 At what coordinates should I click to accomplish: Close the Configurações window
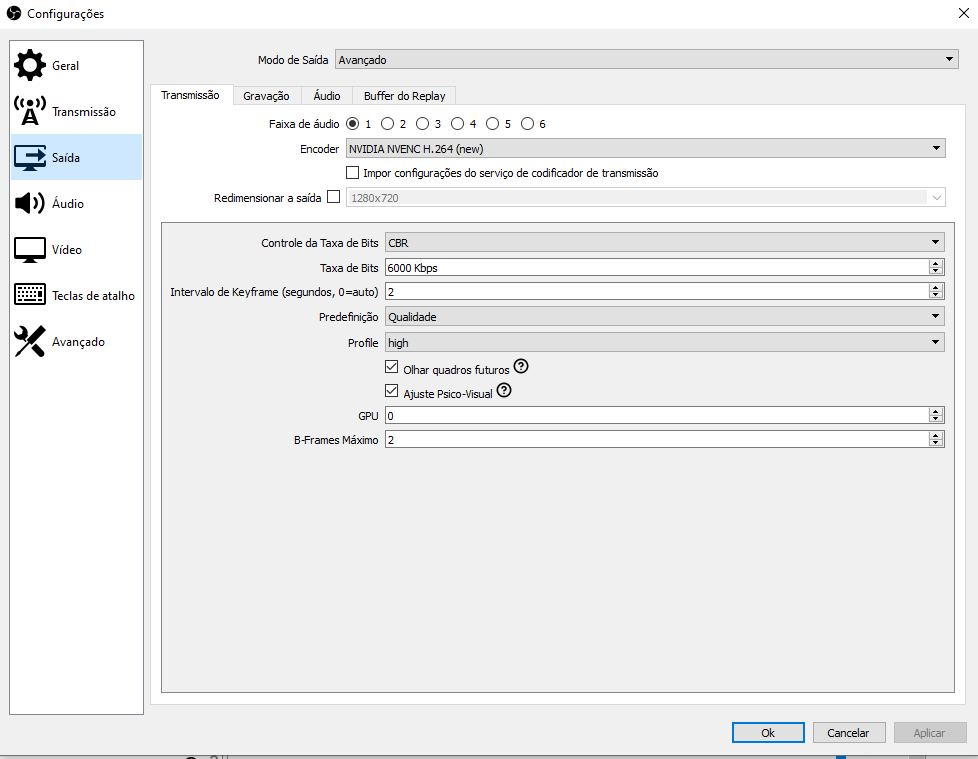point(963,13)
